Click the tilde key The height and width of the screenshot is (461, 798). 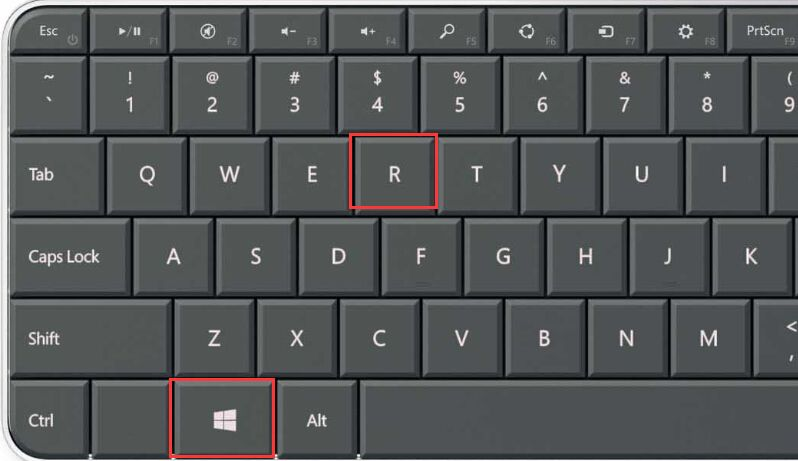click(x=48, y=95)
